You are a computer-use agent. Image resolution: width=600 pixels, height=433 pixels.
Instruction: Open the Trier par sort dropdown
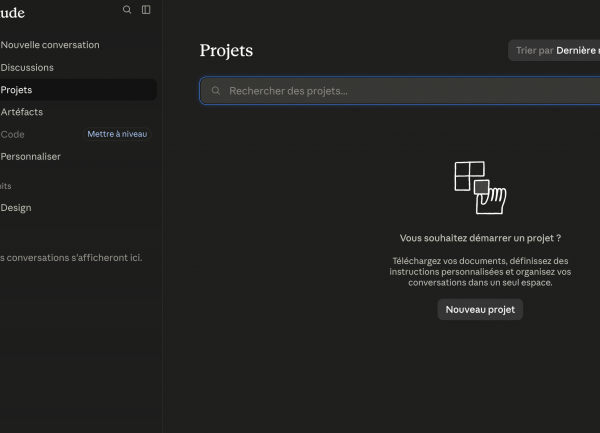pyautogui.click(x=554, y=50)
